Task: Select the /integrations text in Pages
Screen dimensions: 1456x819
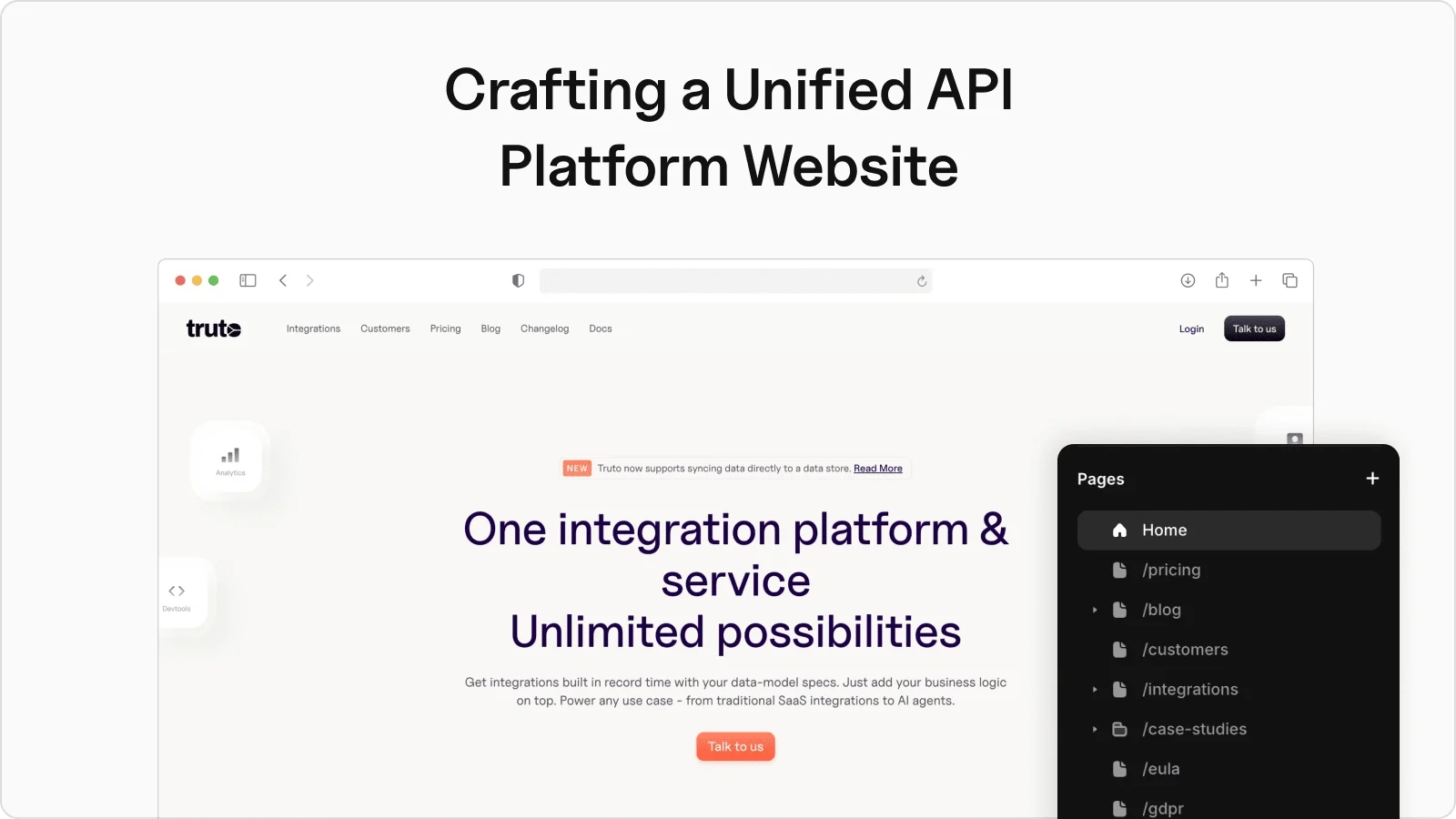Action: [1190, 690]
